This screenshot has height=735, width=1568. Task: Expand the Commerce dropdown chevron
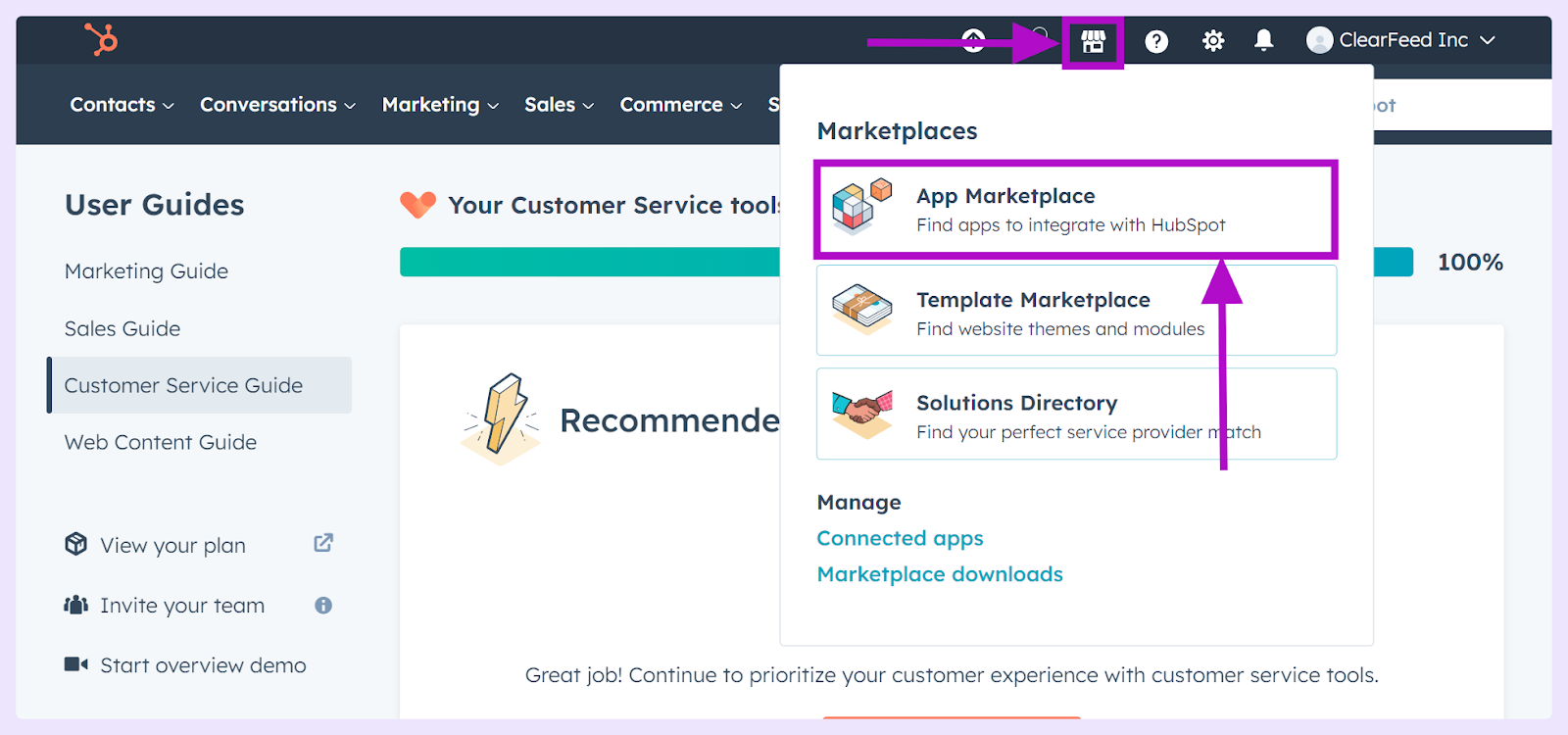click(x=736, y=106)
